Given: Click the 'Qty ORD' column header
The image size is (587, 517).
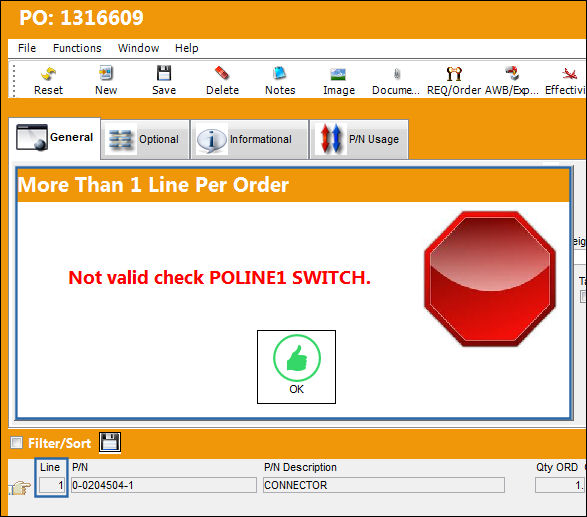Looking at the screenshot, I should 557,467.
